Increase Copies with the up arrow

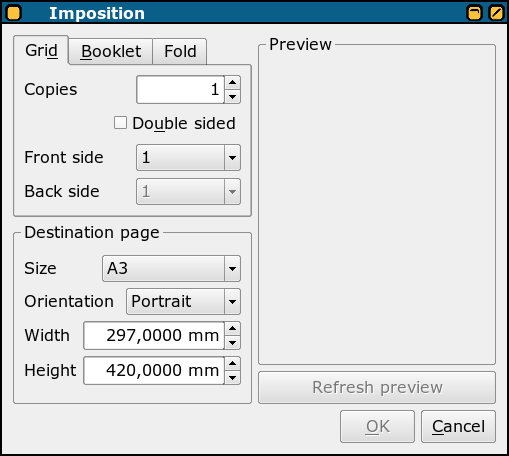[x=232, y=82]
